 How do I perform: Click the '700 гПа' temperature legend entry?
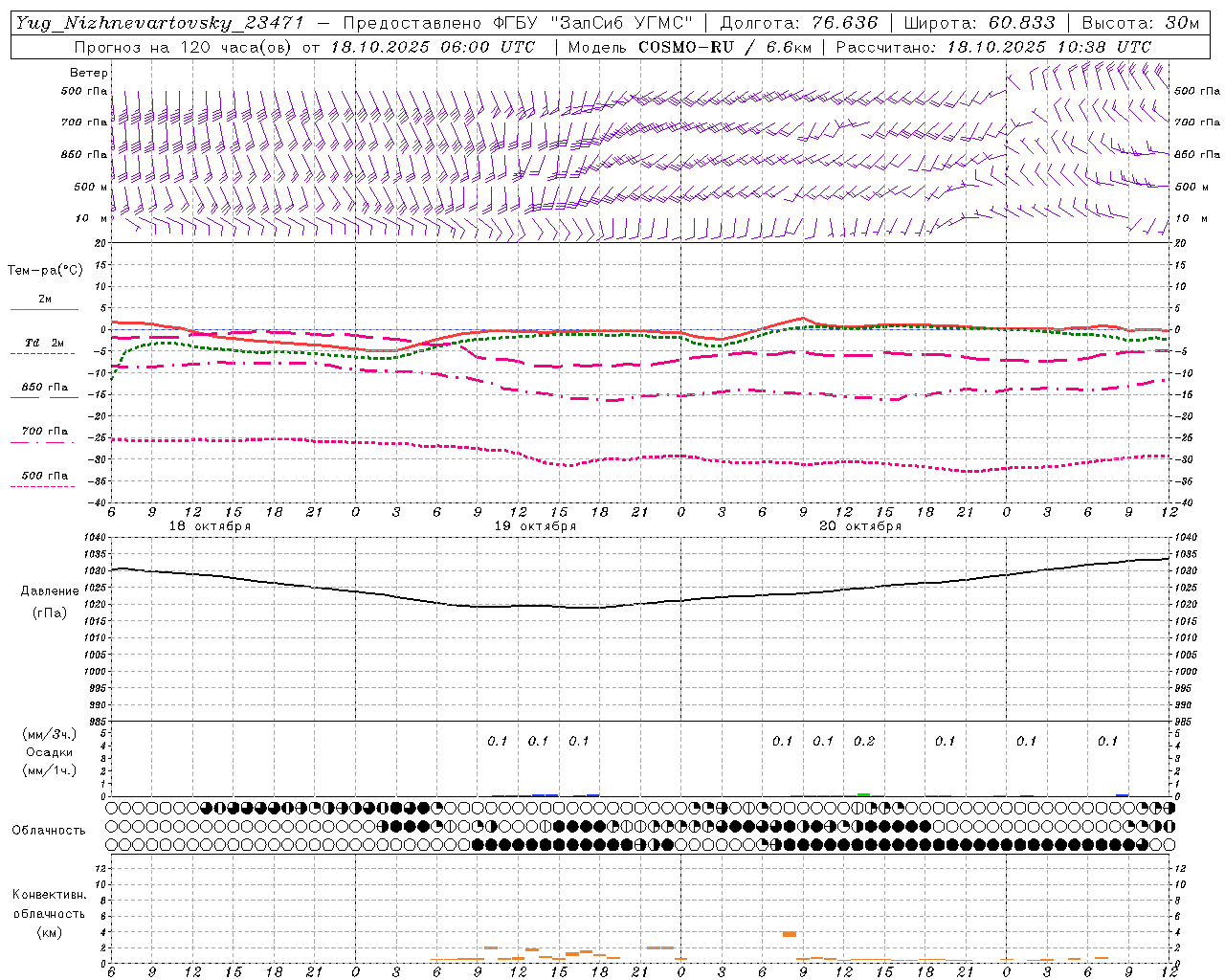coord(44,431)
